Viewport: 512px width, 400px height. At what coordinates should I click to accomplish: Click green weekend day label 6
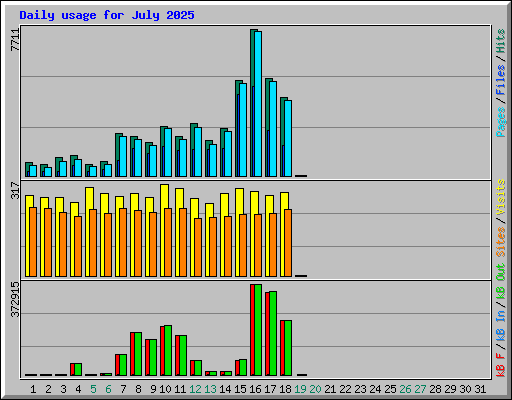[108, 389]
